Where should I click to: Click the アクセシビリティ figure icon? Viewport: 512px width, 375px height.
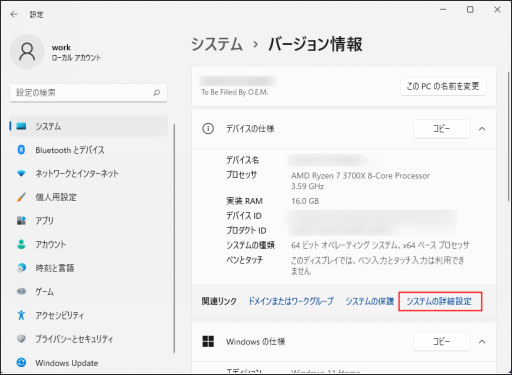pyautogui.click(x=21, y=315)
